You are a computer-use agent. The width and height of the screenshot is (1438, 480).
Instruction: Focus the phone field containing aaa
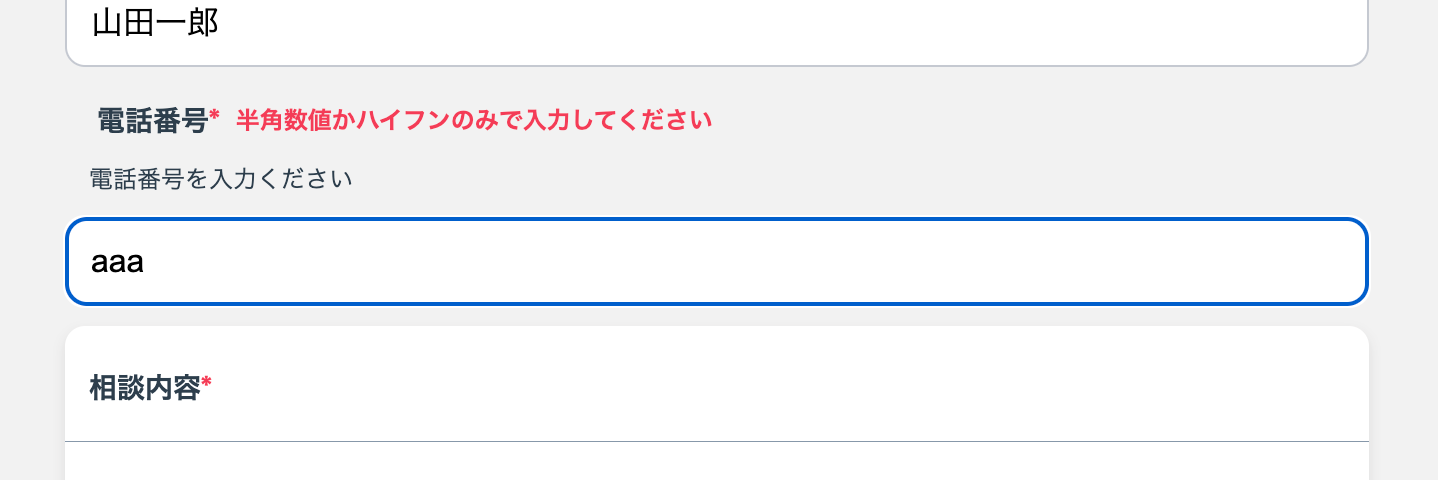point(716,262)
